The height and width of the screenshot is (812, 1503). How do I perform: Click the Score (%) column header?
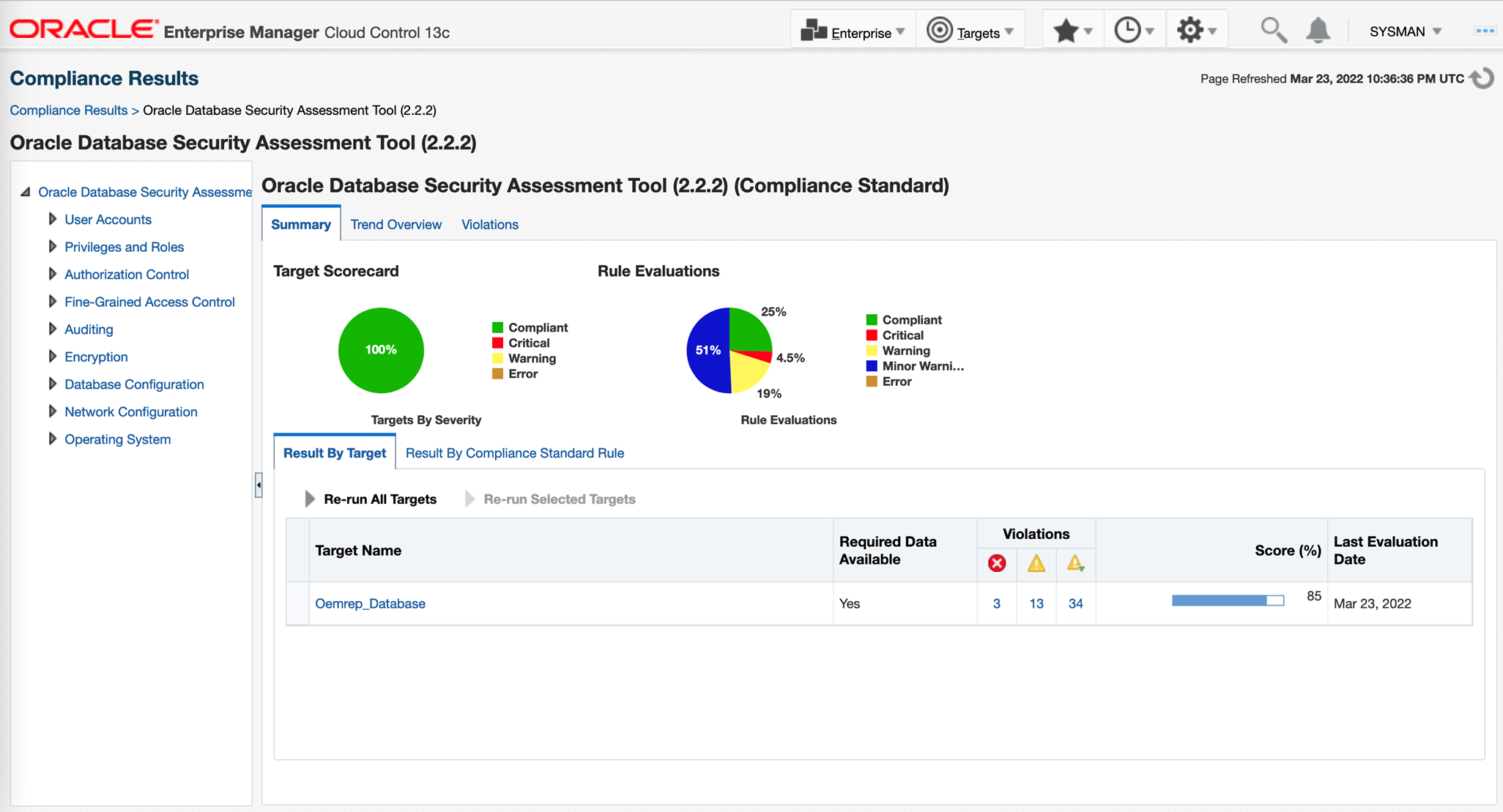1211,551
